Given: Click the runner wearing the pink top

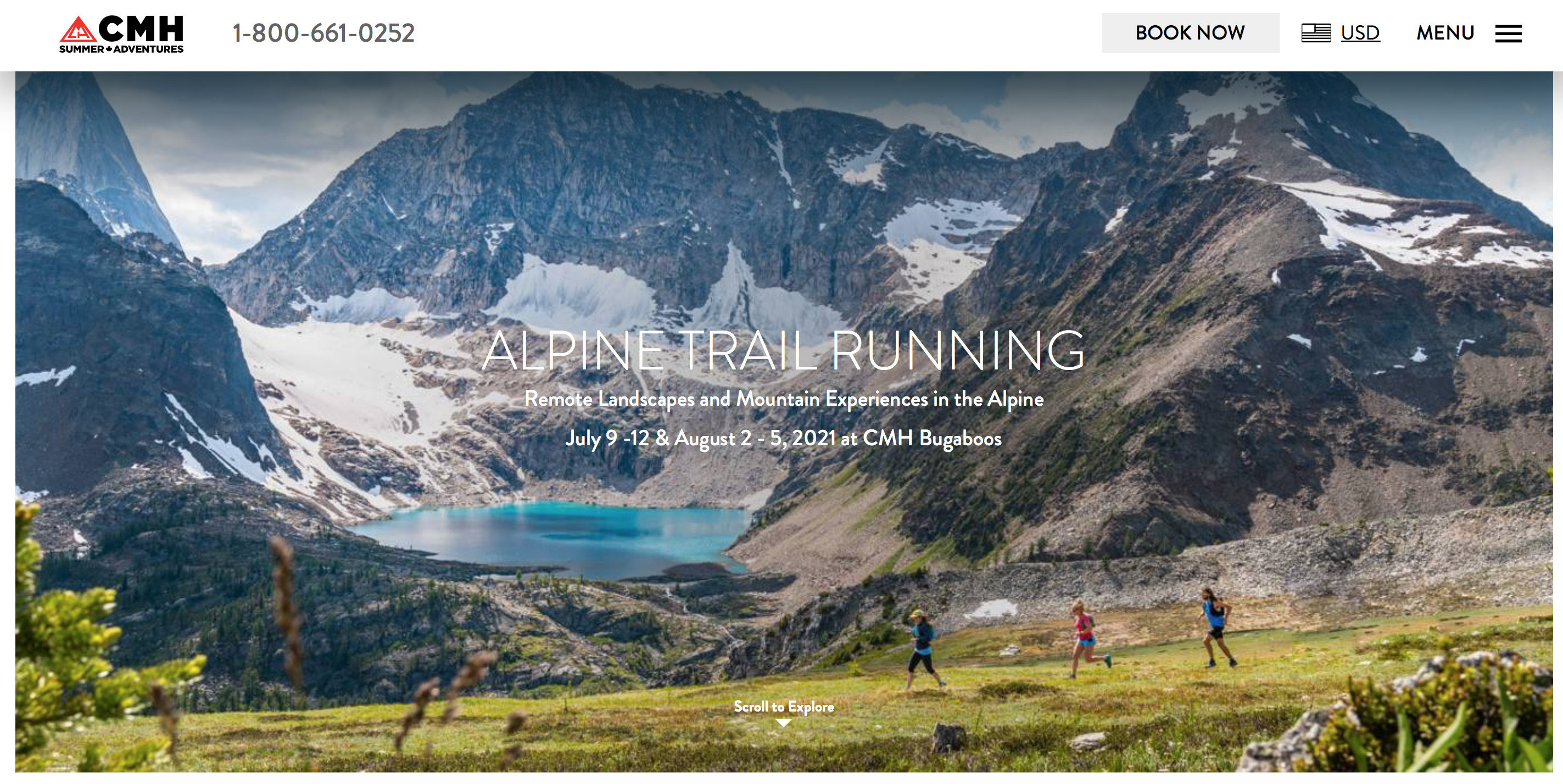Looking at the screenshot, I should [1086, 637].
